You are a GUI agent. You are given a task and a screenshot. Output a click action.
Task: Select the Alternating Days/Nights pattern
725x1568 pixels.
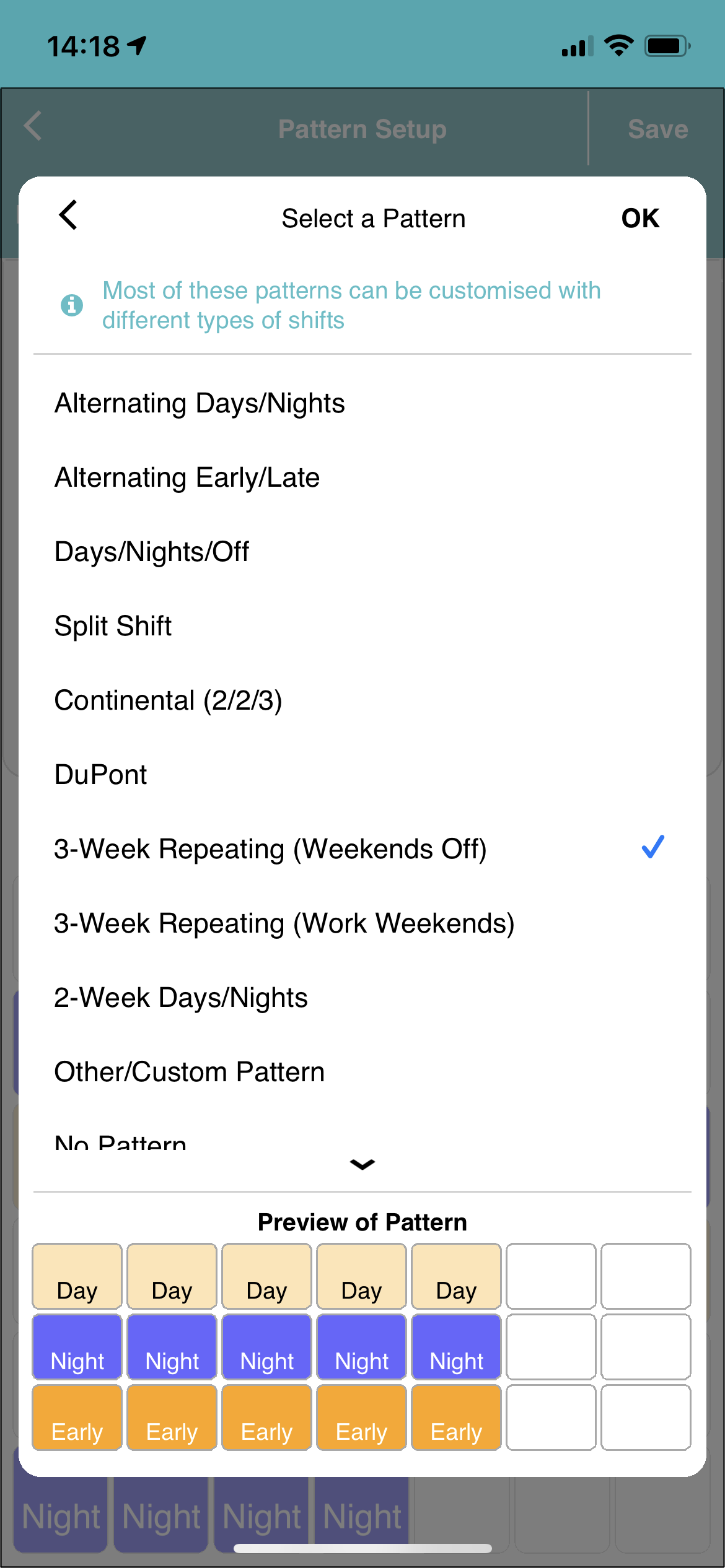(x=200, y=402)
